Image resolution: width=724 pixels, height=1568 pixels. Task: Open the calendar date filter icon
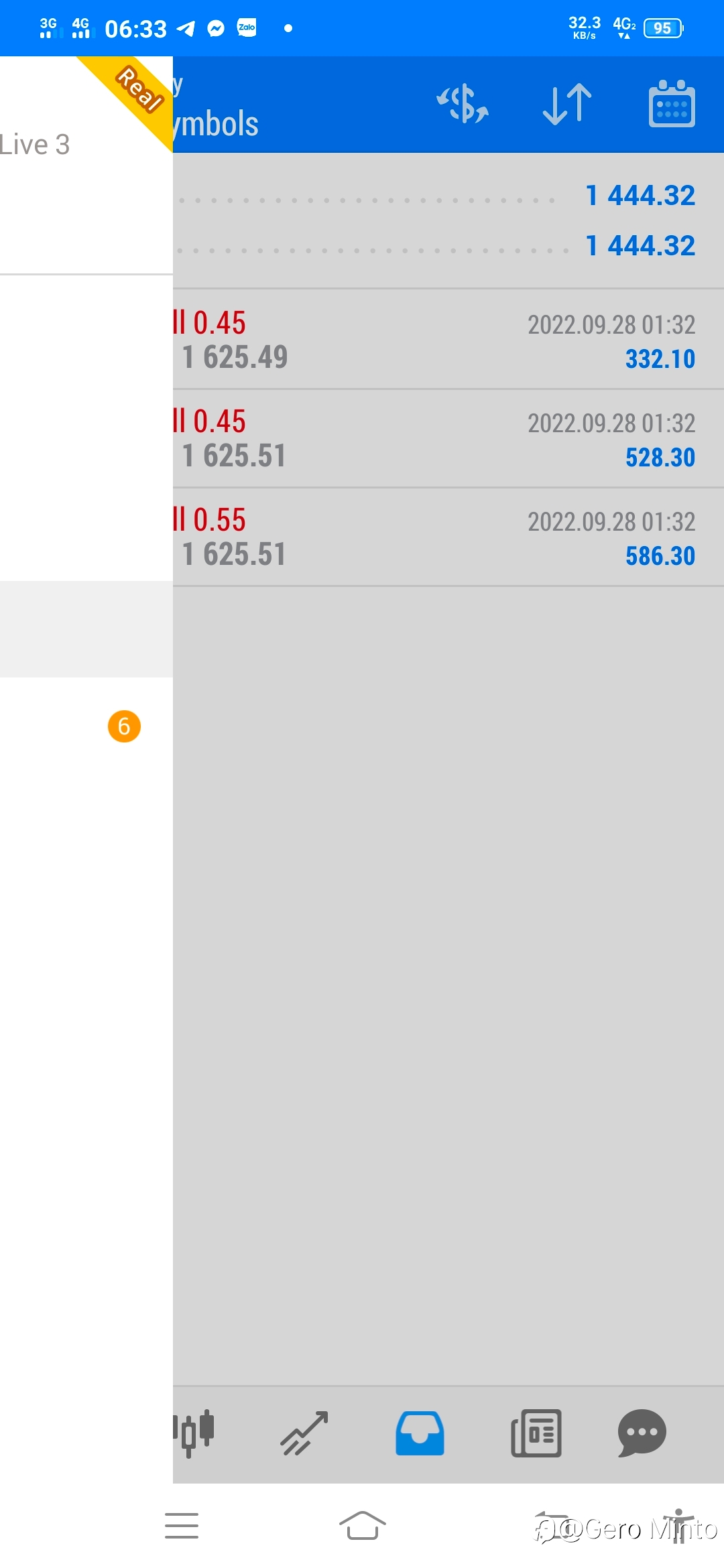click(x=672, y=104)
